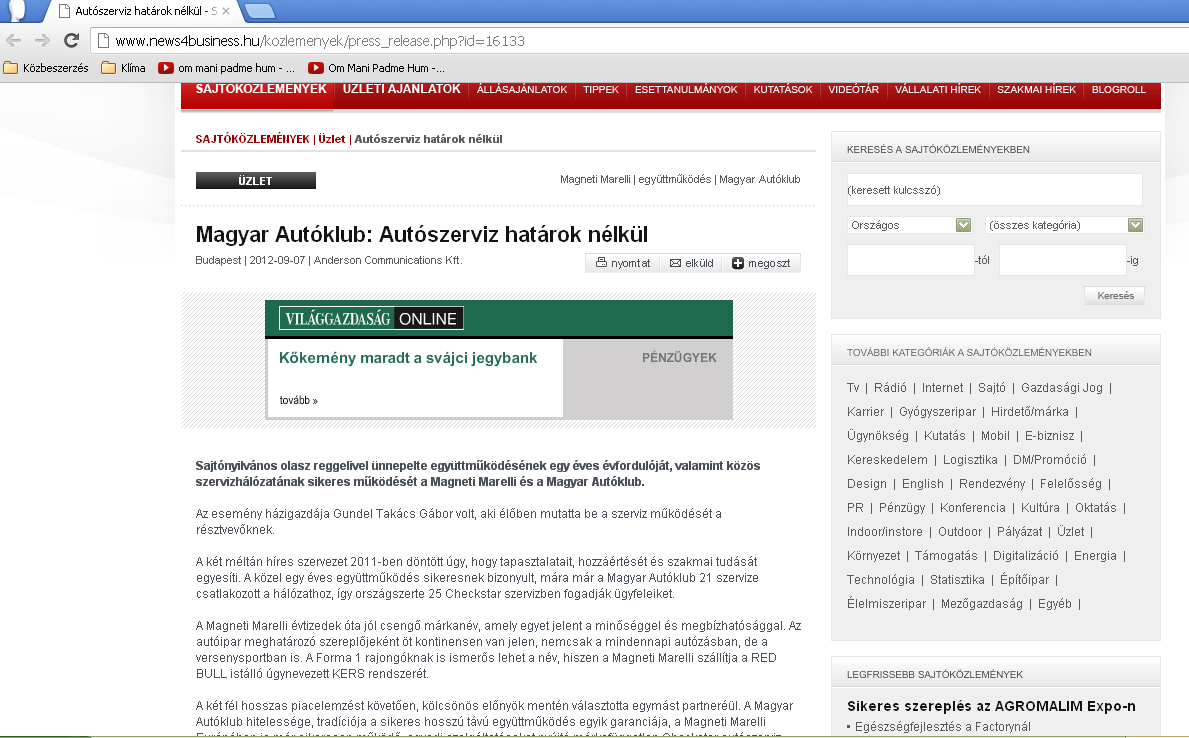Screen dimensions: 1189x738
Task: Open ÜZLETI AJÁNLATOK navigation tab
Action: click(x=401, y=90)
